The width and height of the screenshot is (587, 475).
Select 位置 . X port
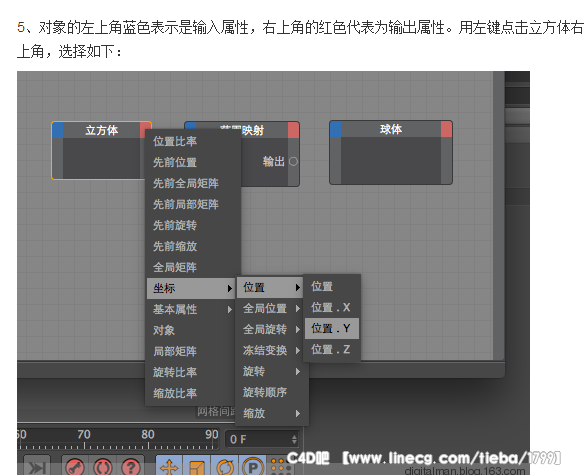tap(332, 307)
